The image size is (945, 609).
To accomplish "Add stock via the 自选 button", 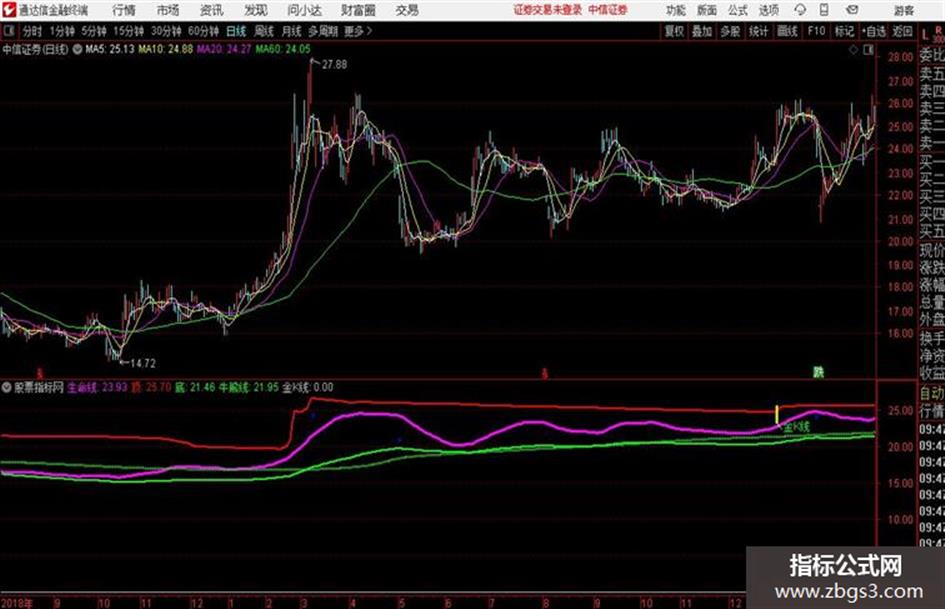I will pyautogui.click(x=873, y=31).
